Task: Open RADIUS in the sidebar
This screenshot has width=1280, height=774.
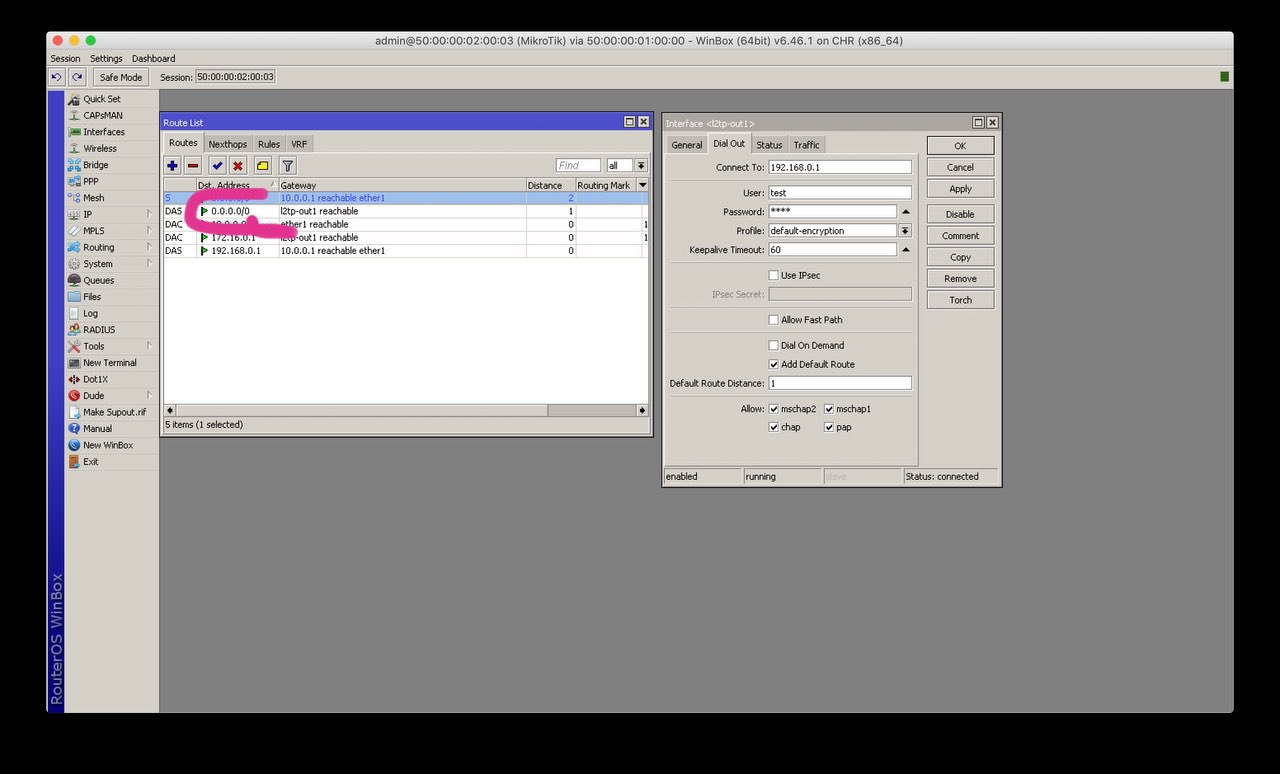Action: 99,330
